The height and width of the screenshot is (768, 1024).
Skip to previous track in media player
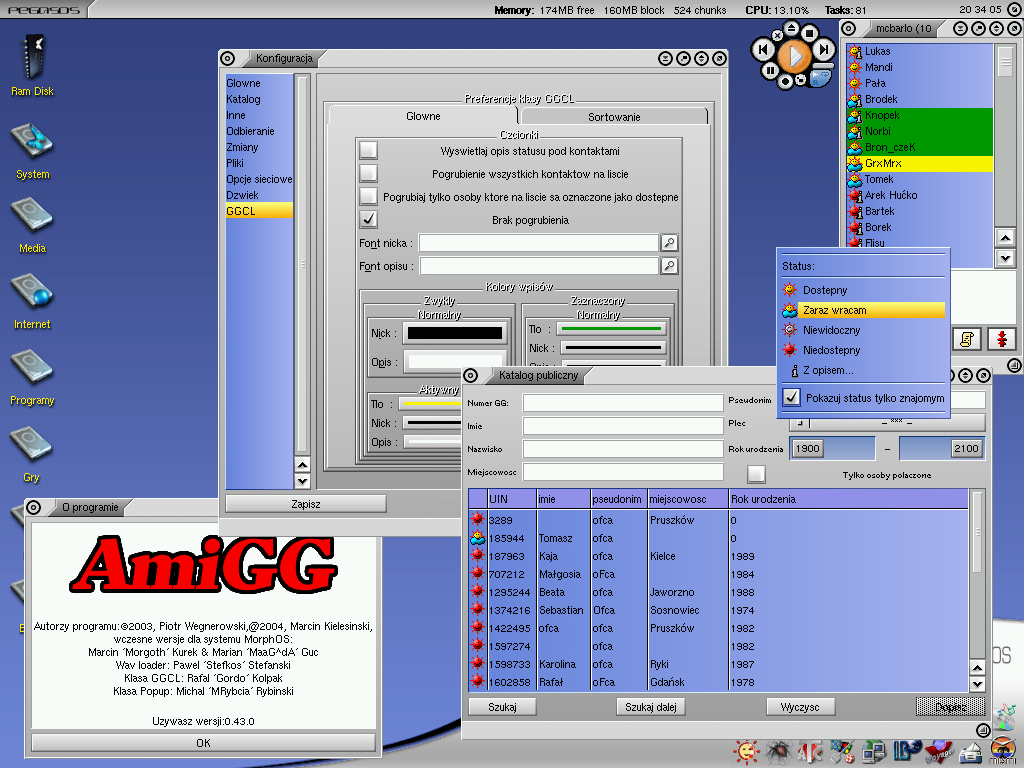tap(762, 50)
